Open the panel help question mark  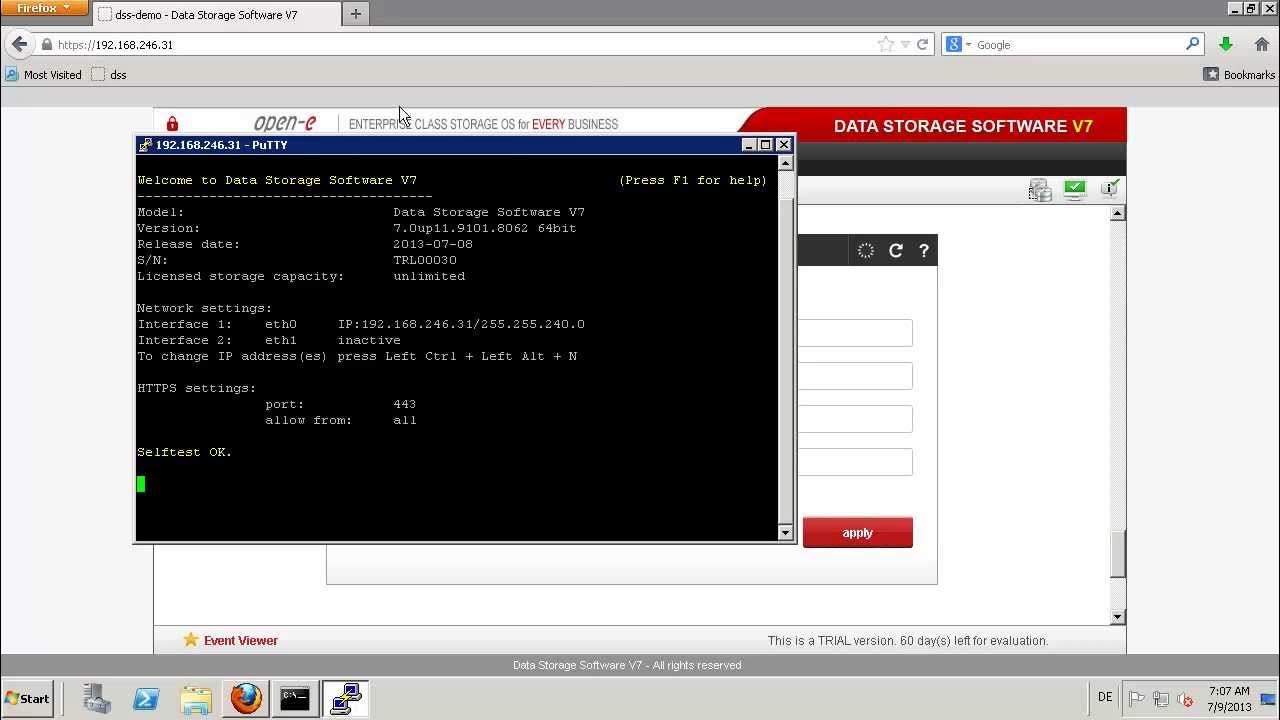pos(924,251)
